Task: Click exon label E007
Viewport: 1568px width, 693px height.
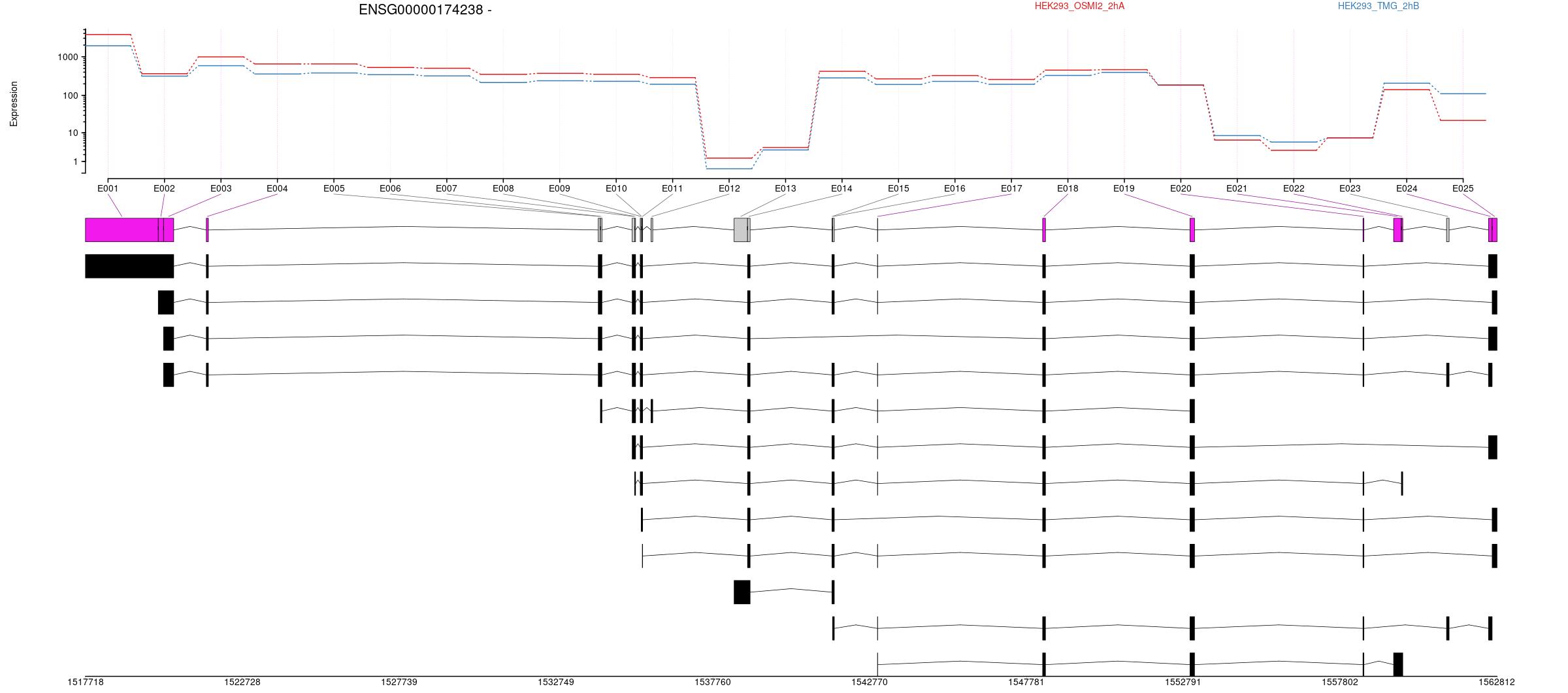Action: coord(446,188)
